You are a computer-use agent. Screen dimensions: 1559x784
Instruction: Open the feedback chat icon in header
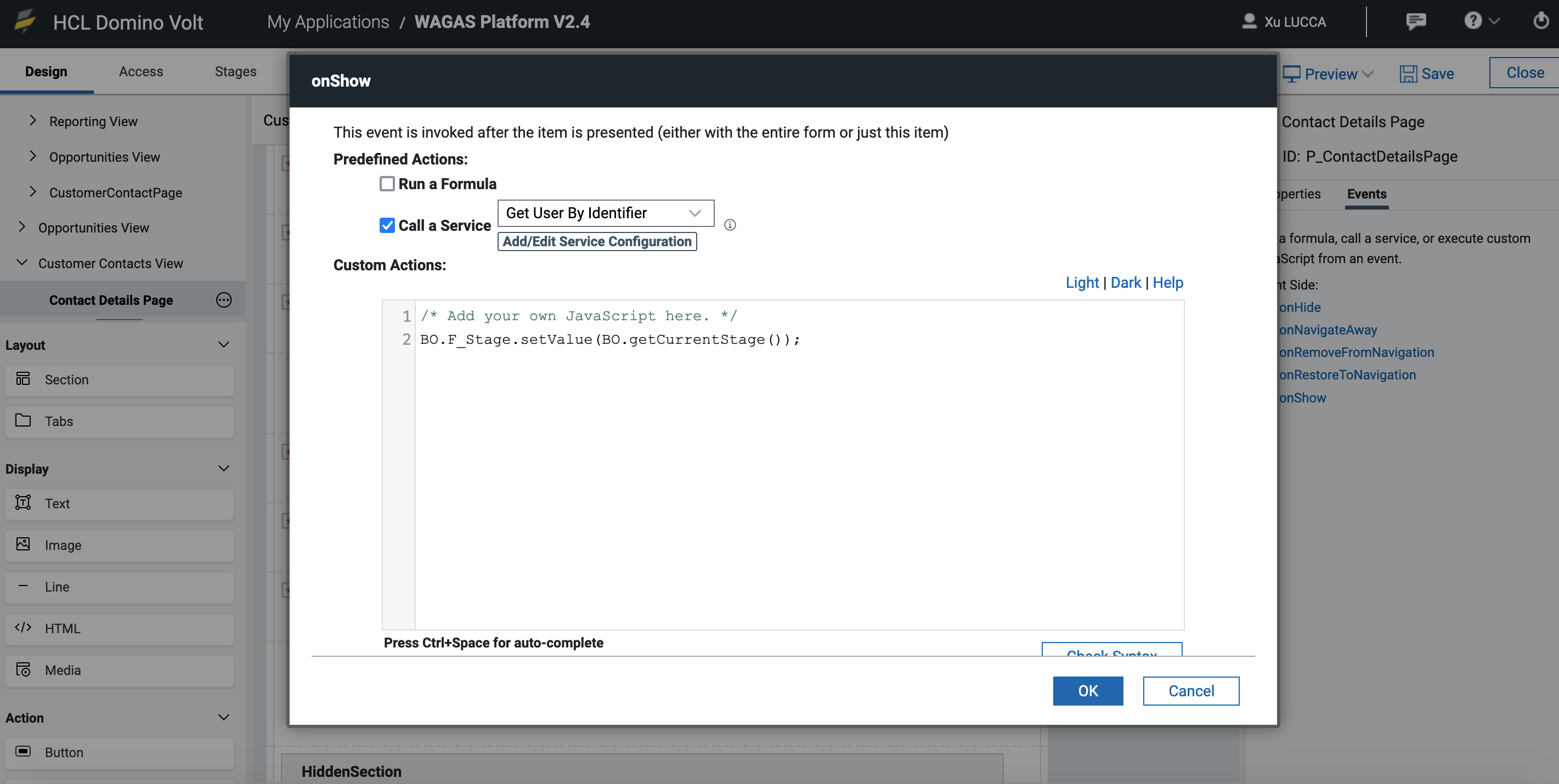[x=1416, y=21]
